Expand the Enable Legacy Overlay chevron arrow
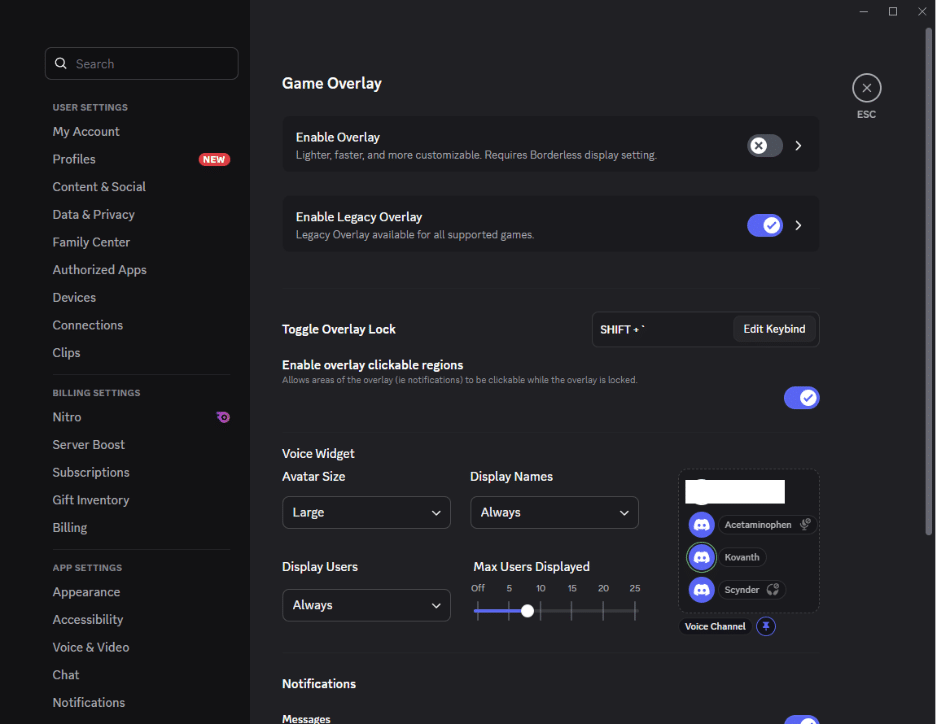Screen dimensions: 936x724 click(x=798, y=226)
